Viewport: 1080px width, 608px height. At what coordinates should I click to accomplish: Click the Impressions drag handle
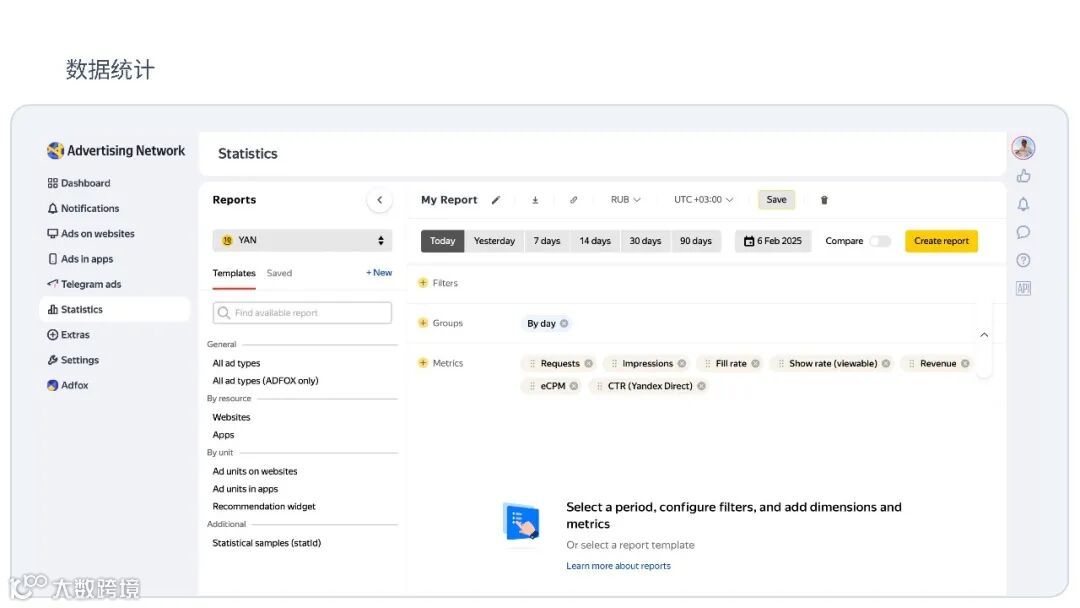614,364
